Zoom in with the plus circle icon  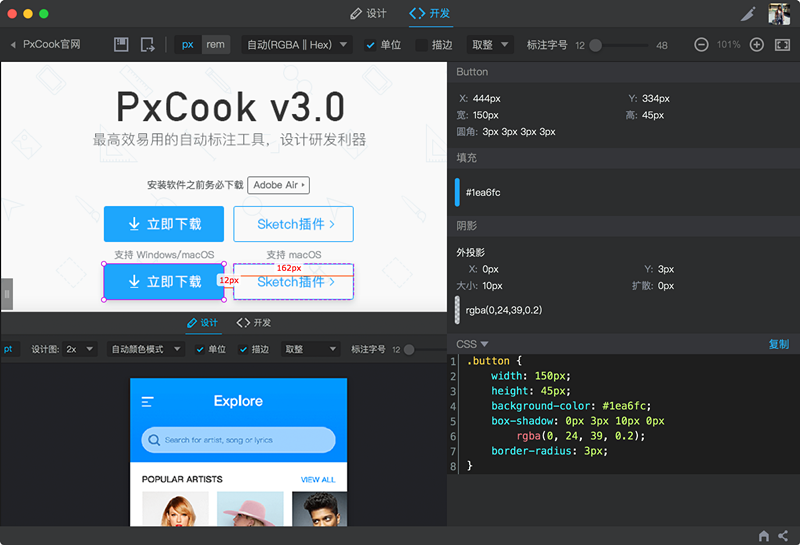tap(757, 44)
